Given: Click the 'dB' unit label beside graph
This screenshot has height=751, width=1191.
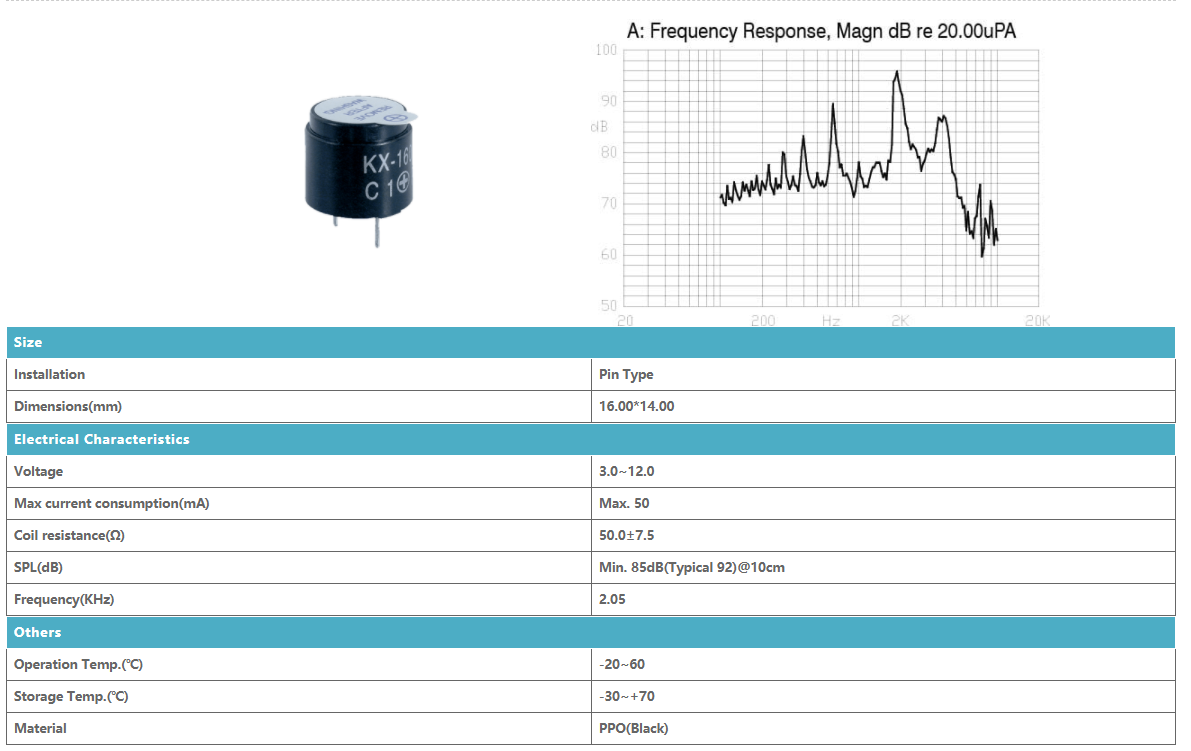Looking at the screenshot, I should coord(599,127).
